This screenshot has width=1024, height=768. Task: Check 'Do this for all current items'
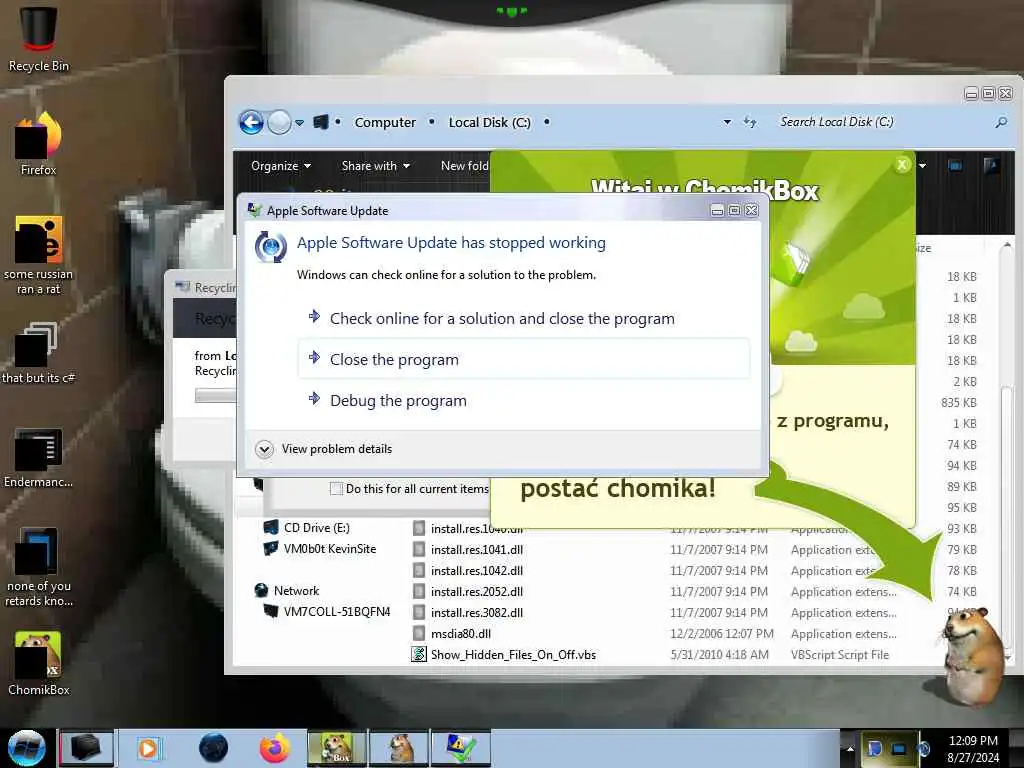[336, 488]
